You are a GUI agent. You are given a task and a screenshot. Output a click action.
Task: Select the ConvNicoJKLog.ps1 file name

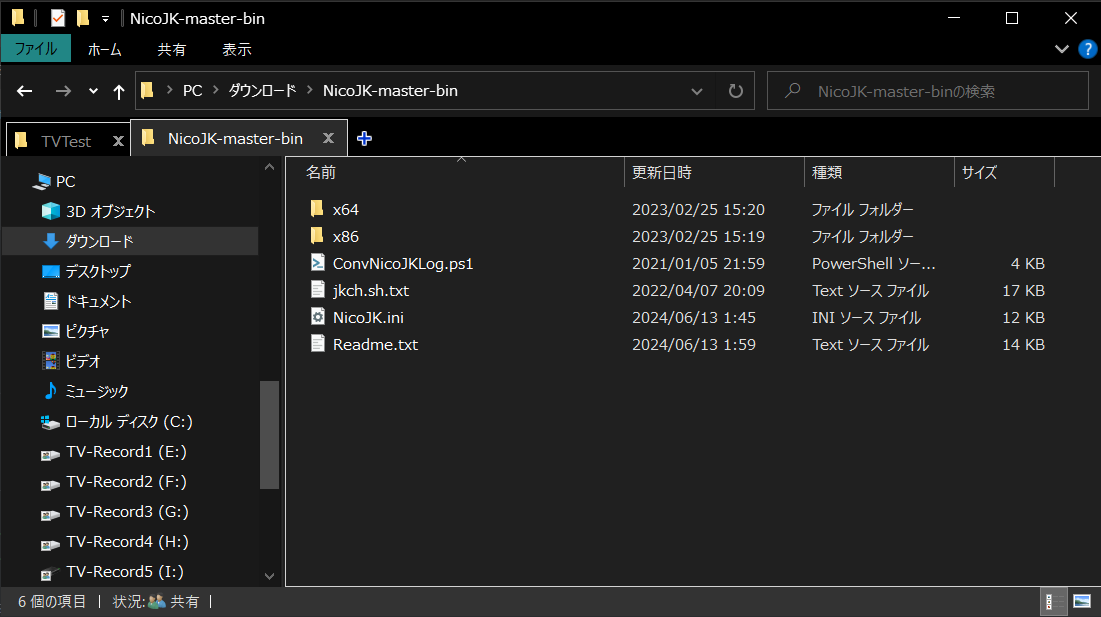(402, 264)
